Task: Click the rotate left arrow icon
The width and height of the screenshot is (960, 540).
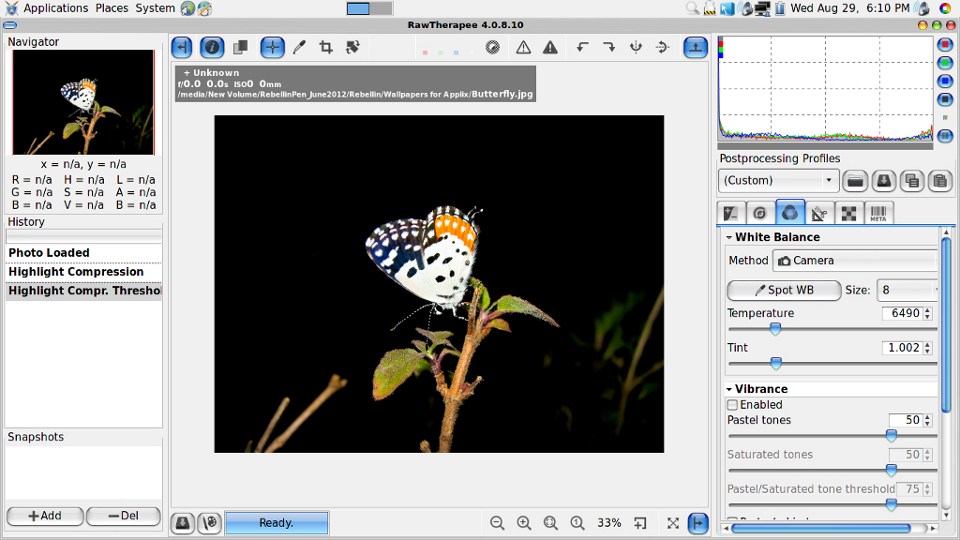Action: coord(582,47)
